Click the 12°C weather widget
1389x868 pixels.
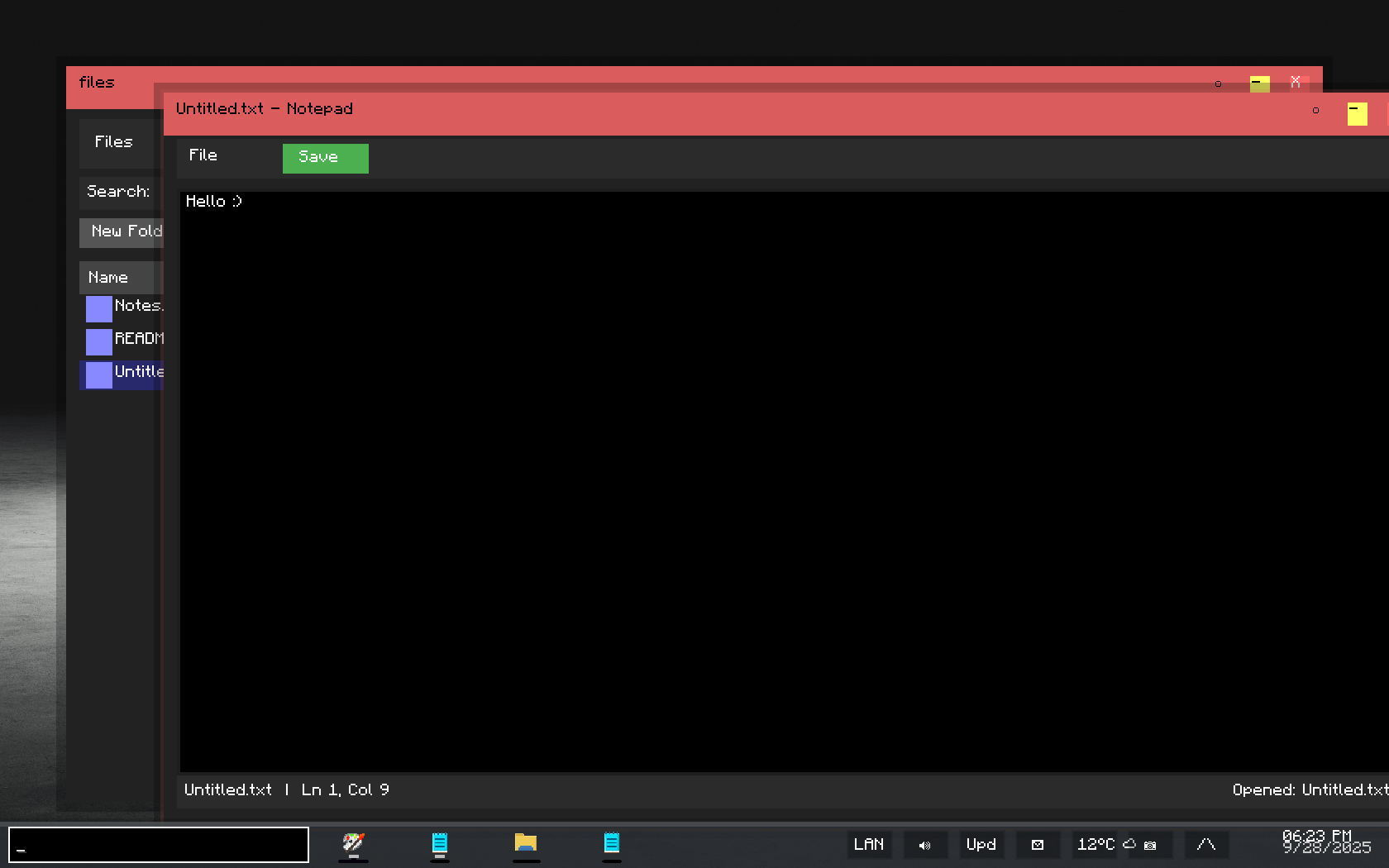(1095, 845)
